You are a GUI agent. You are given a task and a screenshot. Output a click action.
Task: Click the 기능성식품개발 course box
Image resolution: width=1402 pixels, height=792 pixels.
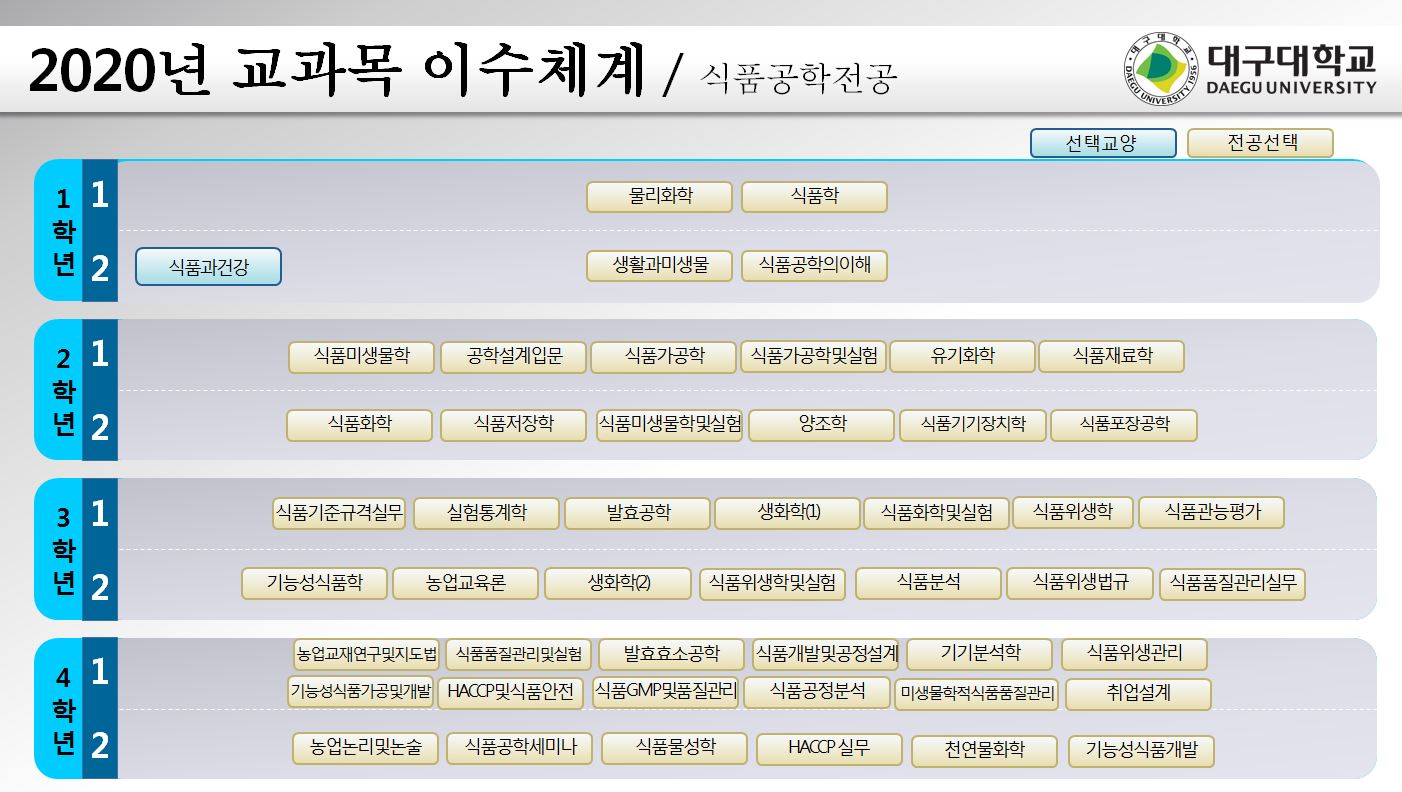(1141, 751)
